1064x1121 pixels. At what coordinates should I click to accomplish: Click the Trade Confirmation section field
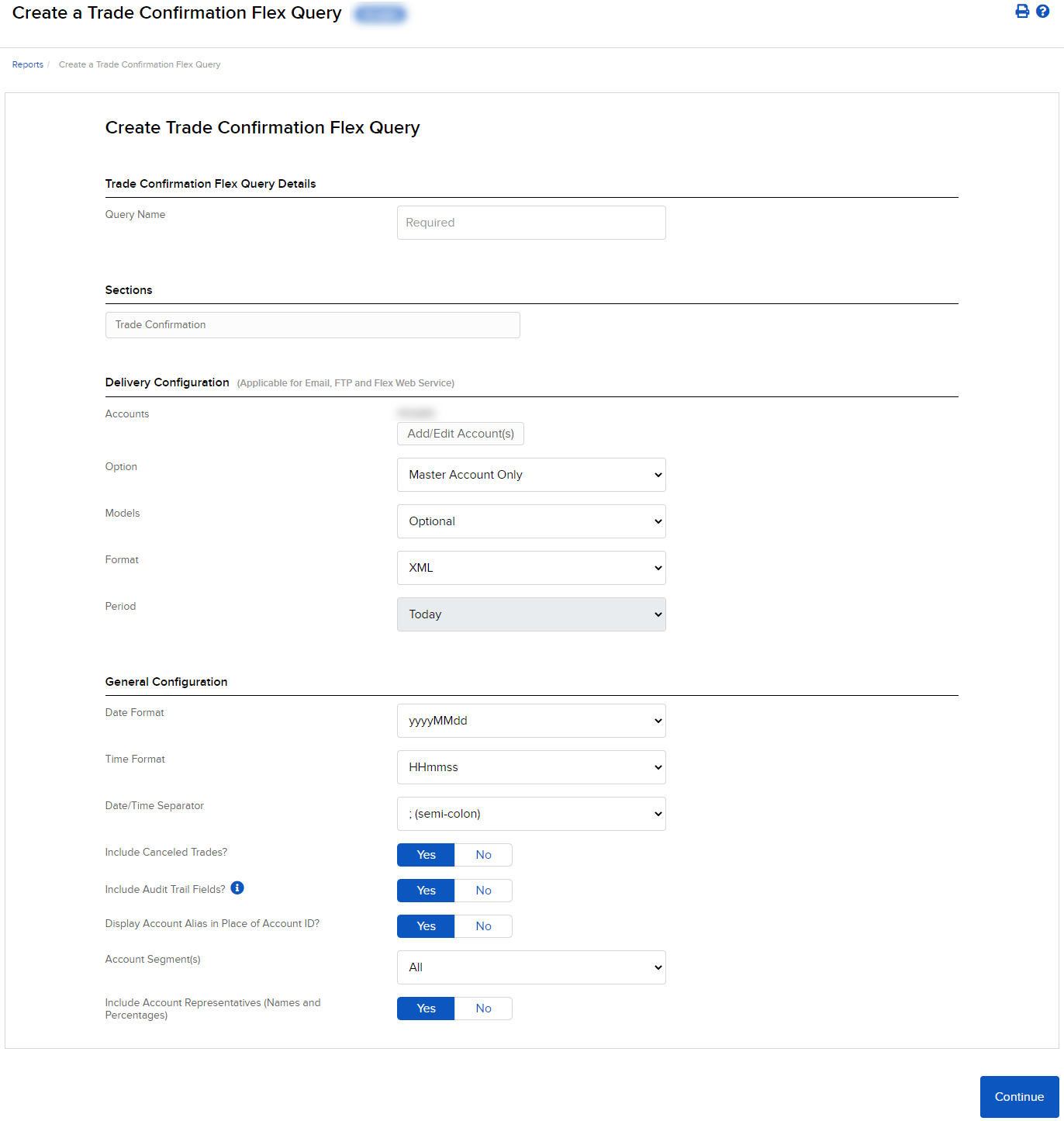click(312, 324)
